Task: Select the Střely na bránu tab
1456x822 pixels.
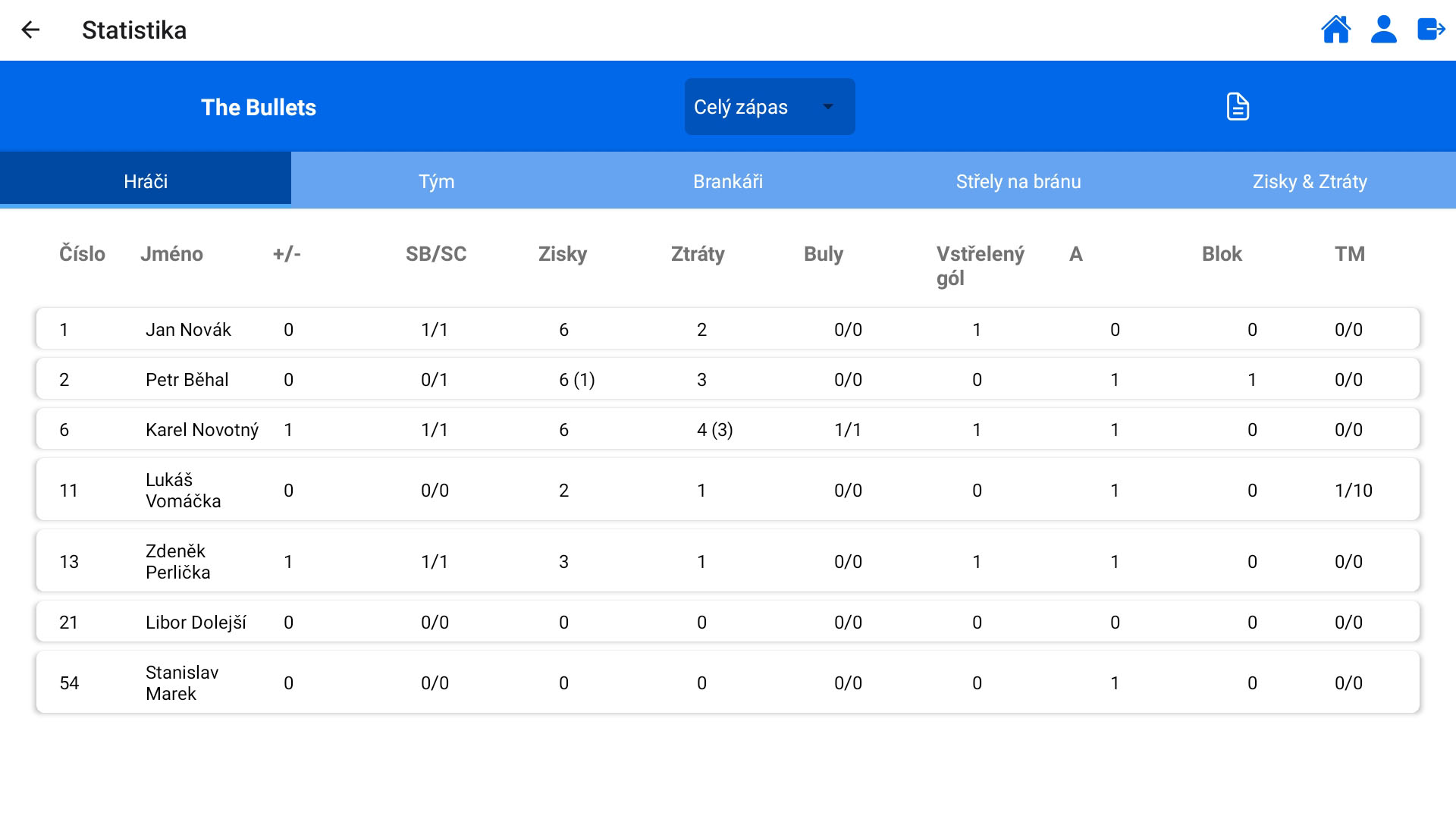Action: (1018, 181)
